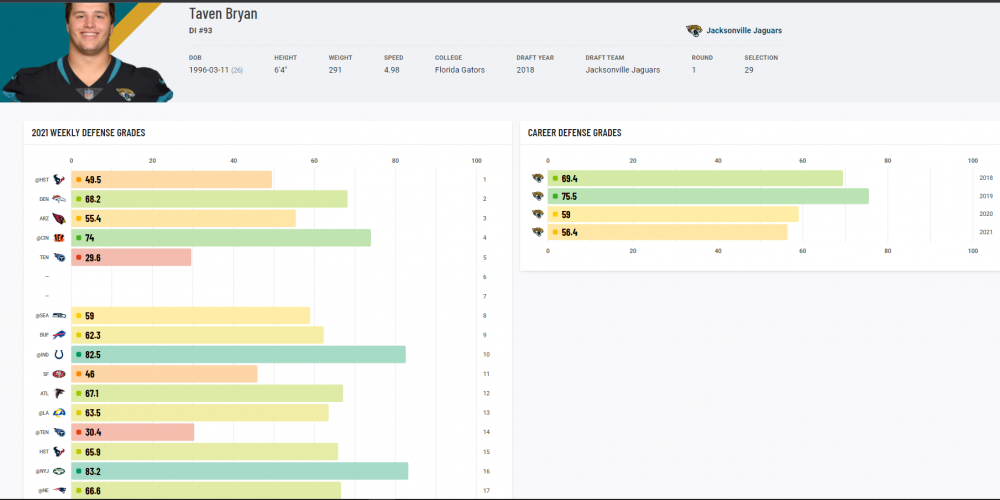The image size is (1000, 500).
Task: Select the 66.6 grade bar at New England
Action: point(206,490)
